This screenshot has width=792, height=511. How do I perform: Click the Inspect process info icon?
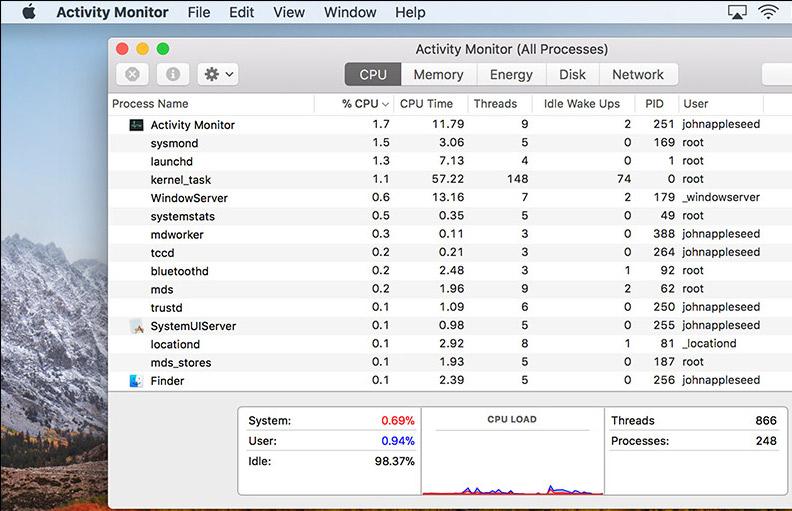(173, 74)
